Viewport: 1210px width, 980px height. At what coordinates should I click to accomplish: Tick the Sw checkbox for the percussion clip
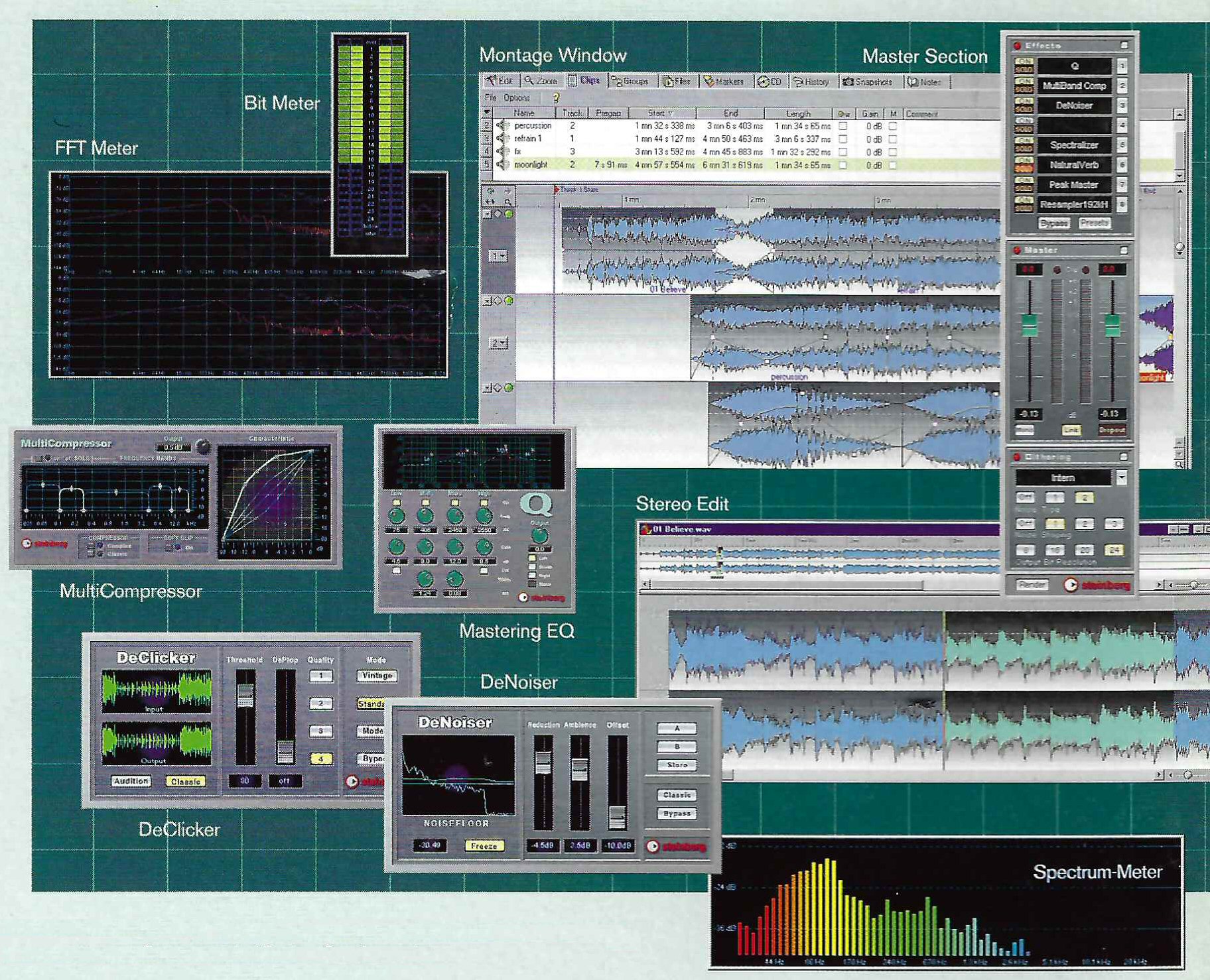tap(842, 126)
